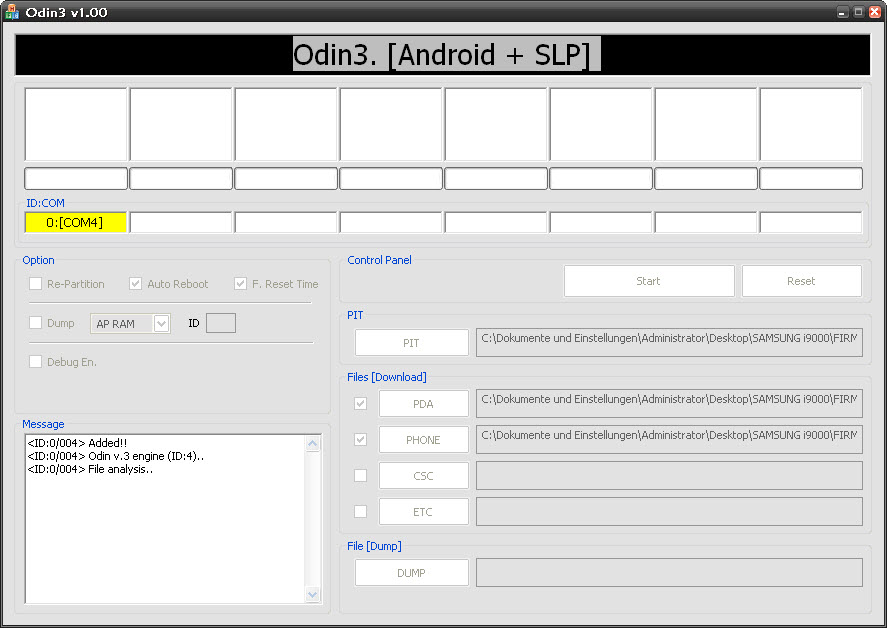Click the empty DUMP path field
This screenshot has height=628, width=887.
[669, 573]
